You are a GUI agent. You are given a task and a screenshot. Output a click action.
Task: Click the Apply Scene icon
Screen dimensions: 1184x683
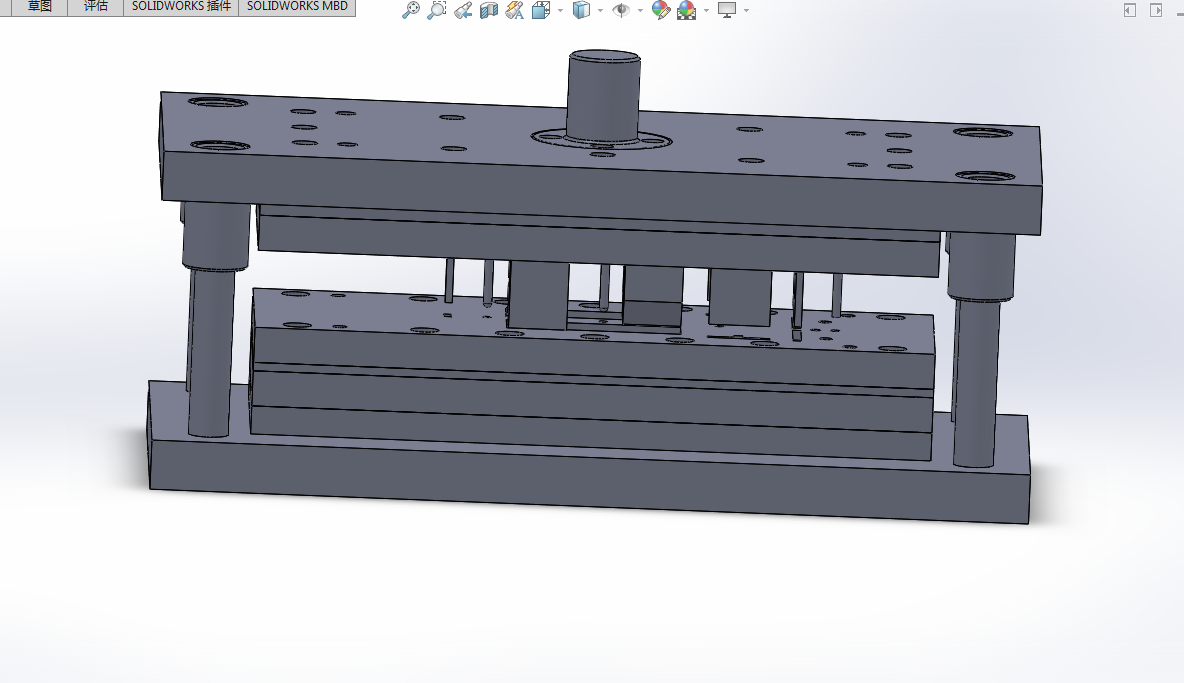pos(686,10)
